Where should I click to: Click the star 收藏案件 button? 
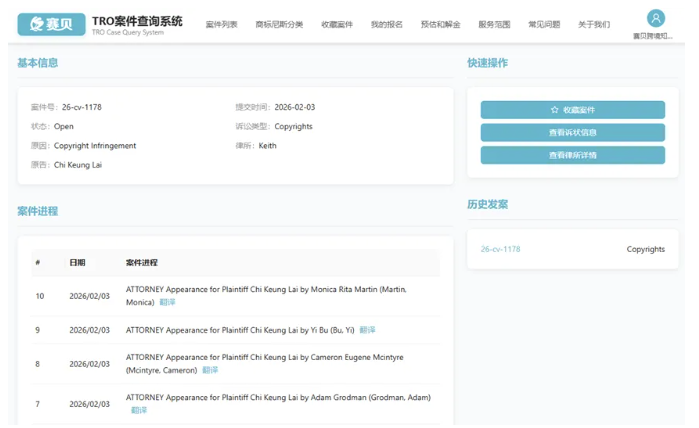572,110
